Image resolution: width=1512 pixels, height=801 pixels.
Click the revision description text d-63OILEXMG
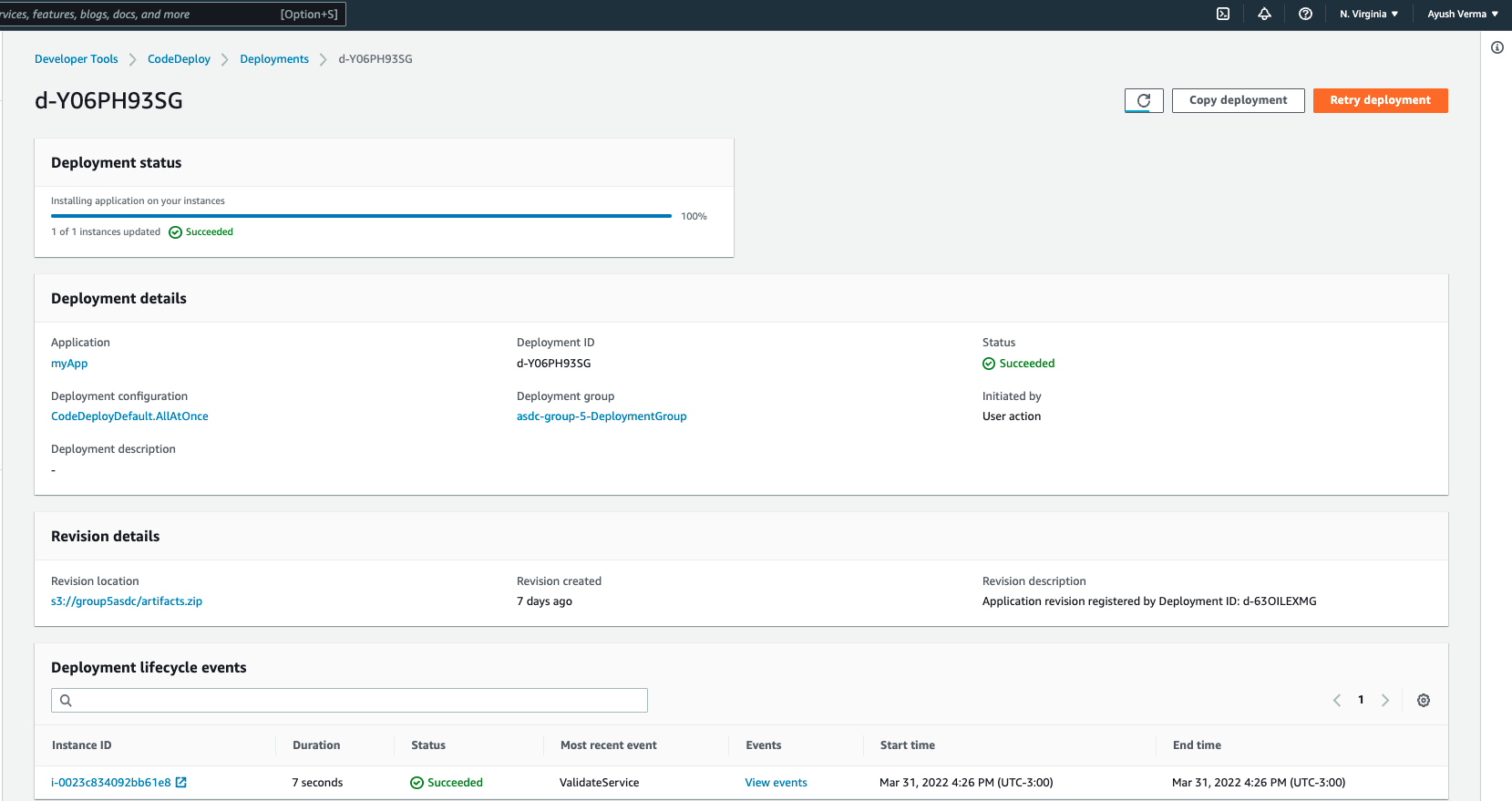[x=1149, y=601]
